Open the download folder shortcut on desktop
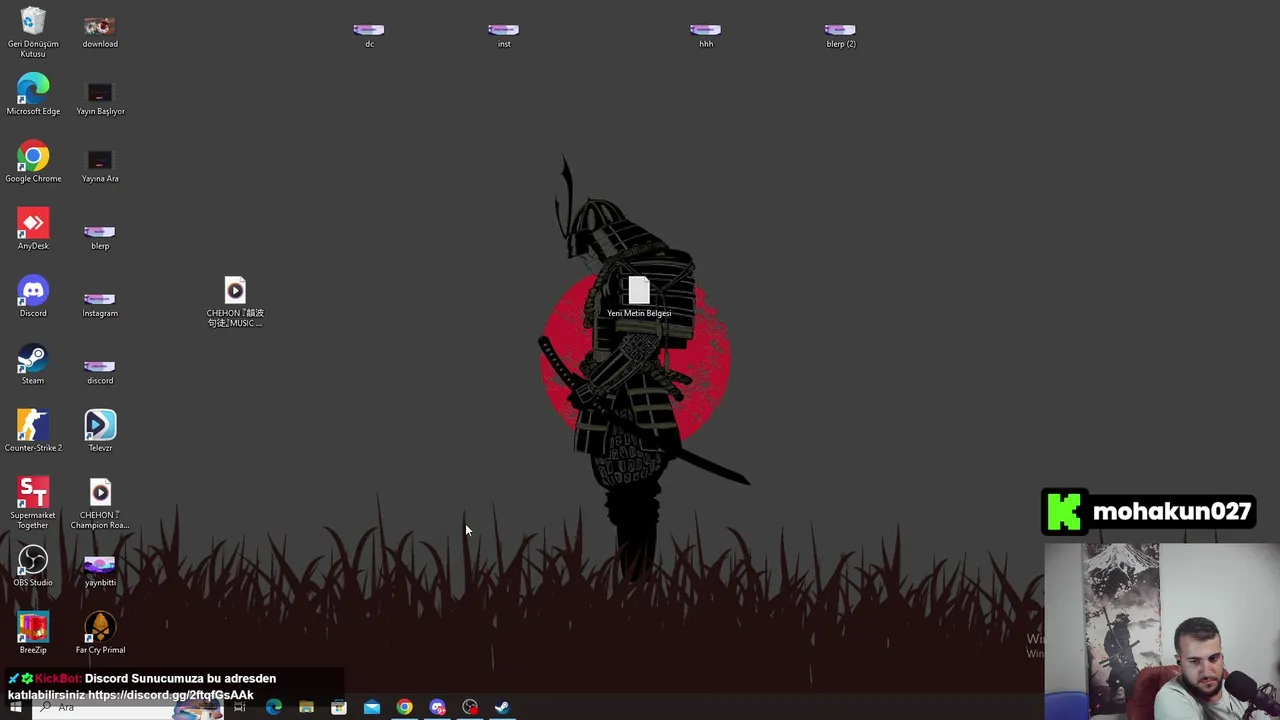Screen dimensions: 1280x720 click(100, 32)
